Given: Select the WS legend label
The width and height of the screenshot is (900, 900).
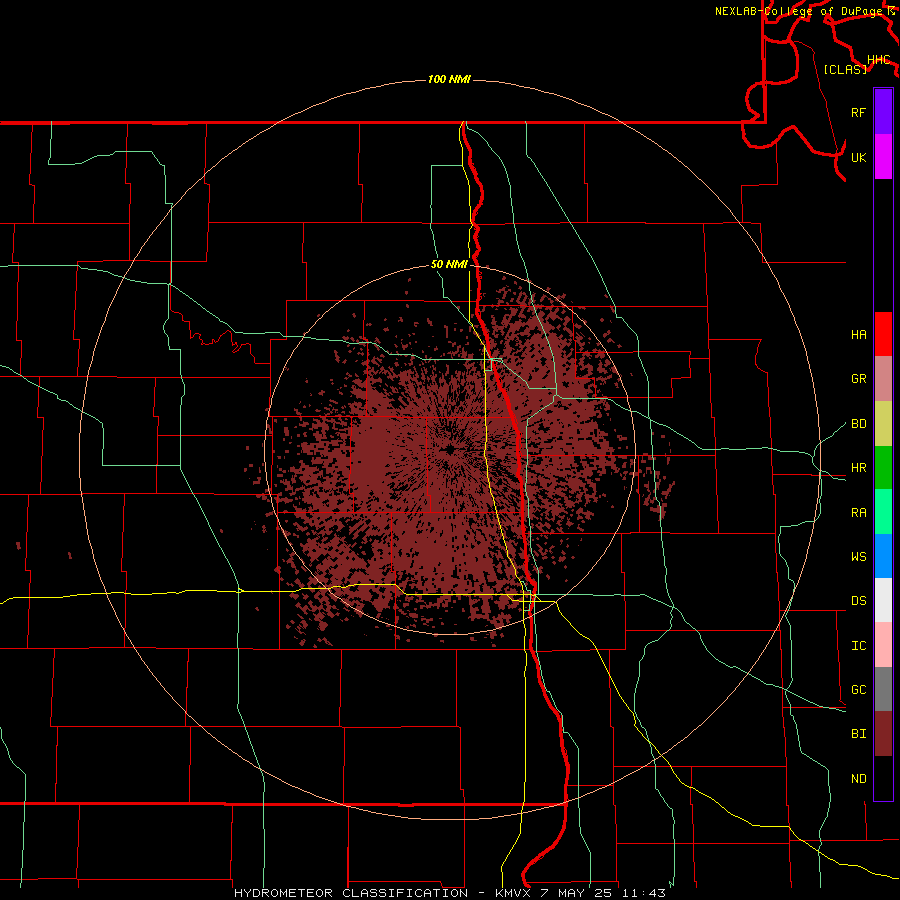Looking at the screenshot, I should click(x=858, y=556).
